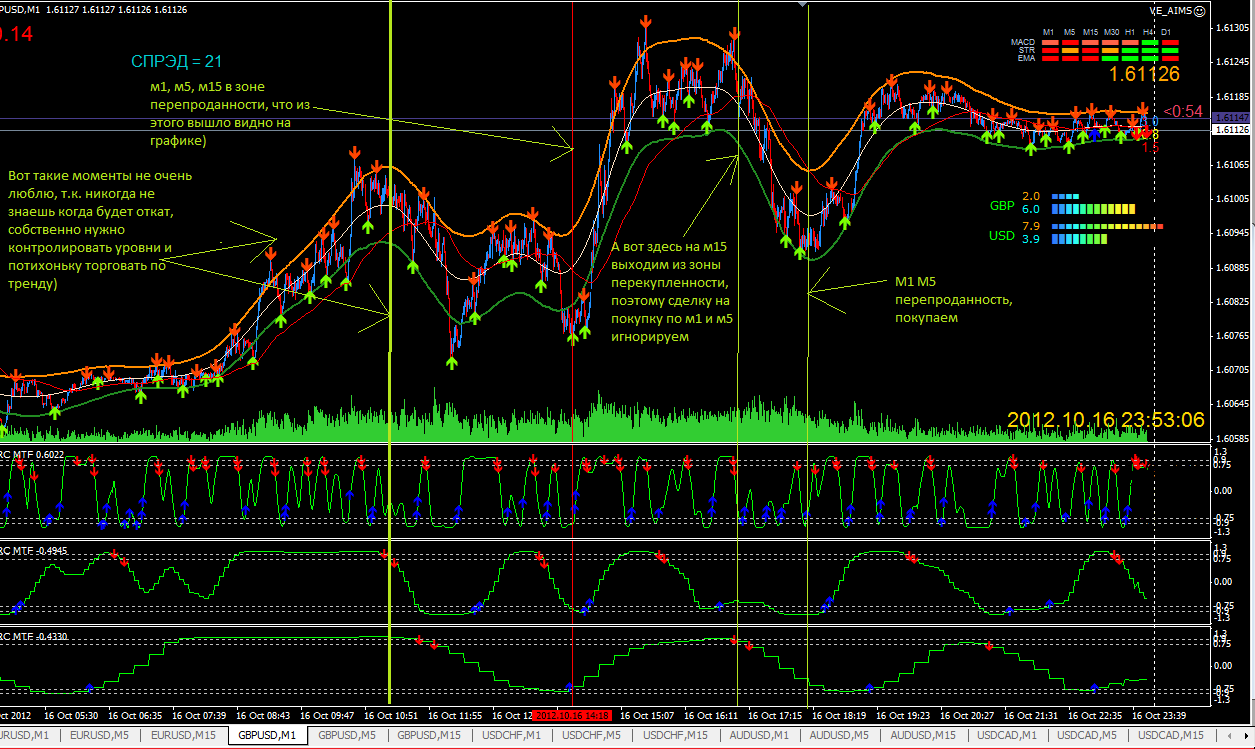Click the GBPUSD,M1 chart title quote line
This screenshot has width=1255, height=749.
95,9
